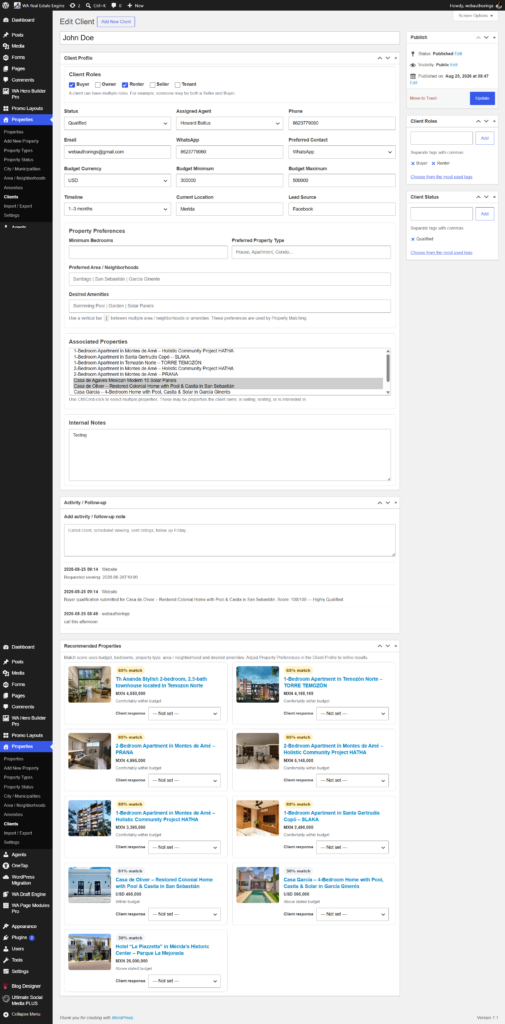Screen dimensions: 505x1024
Task: Collapse the admin menu with Collapse Menu
Action: tap(26, 1014)
